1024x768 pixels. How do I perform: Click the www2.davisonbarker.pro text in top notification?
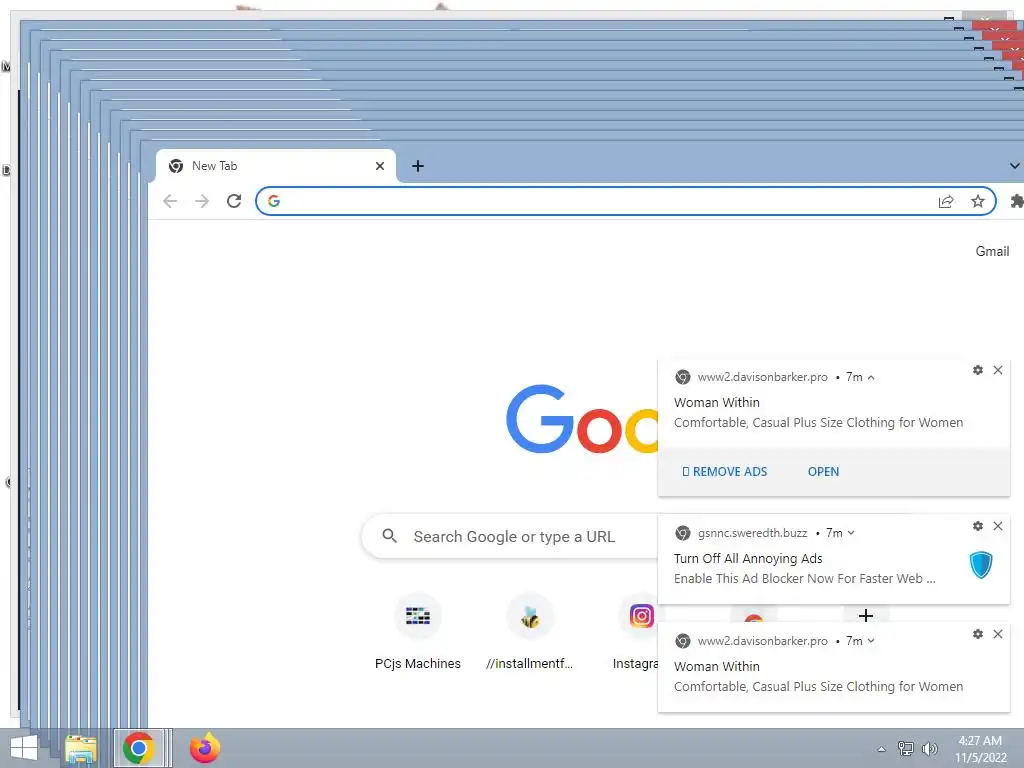pyautogui.click(x=762, y=377)
